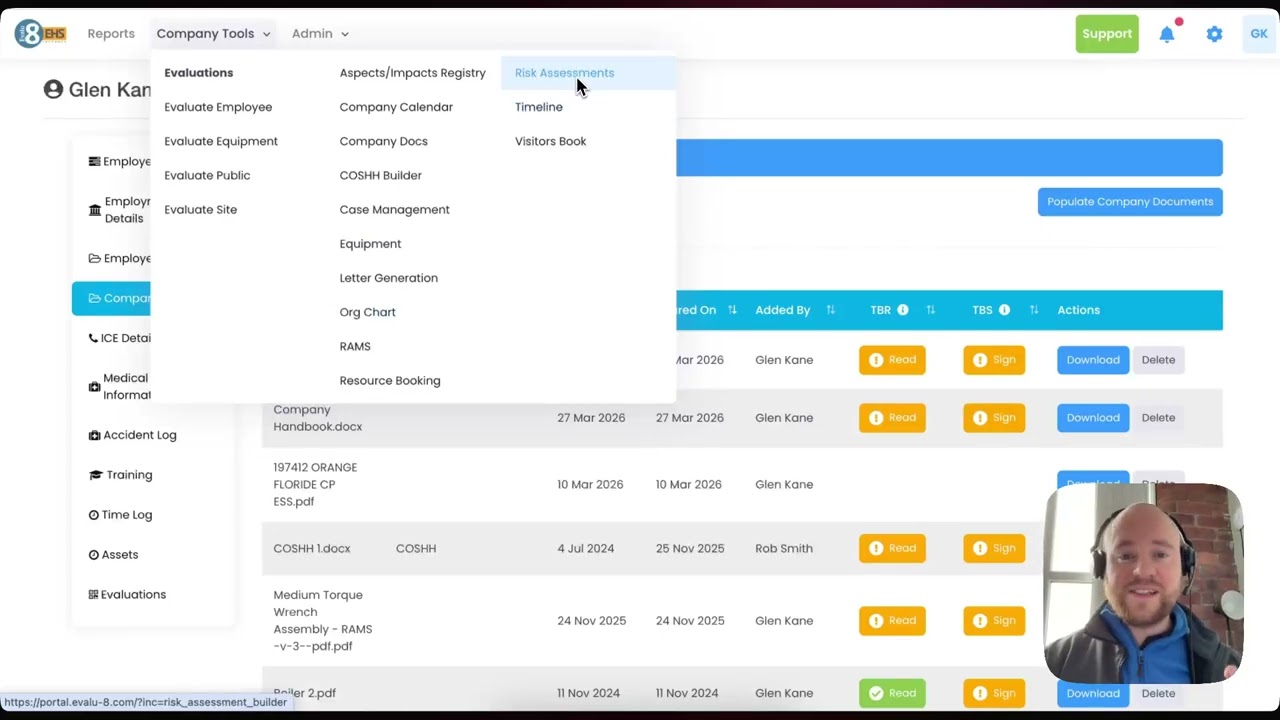1280x720 pixels.
Task: Open Letter Generation menu item
Action: point(388,278)
